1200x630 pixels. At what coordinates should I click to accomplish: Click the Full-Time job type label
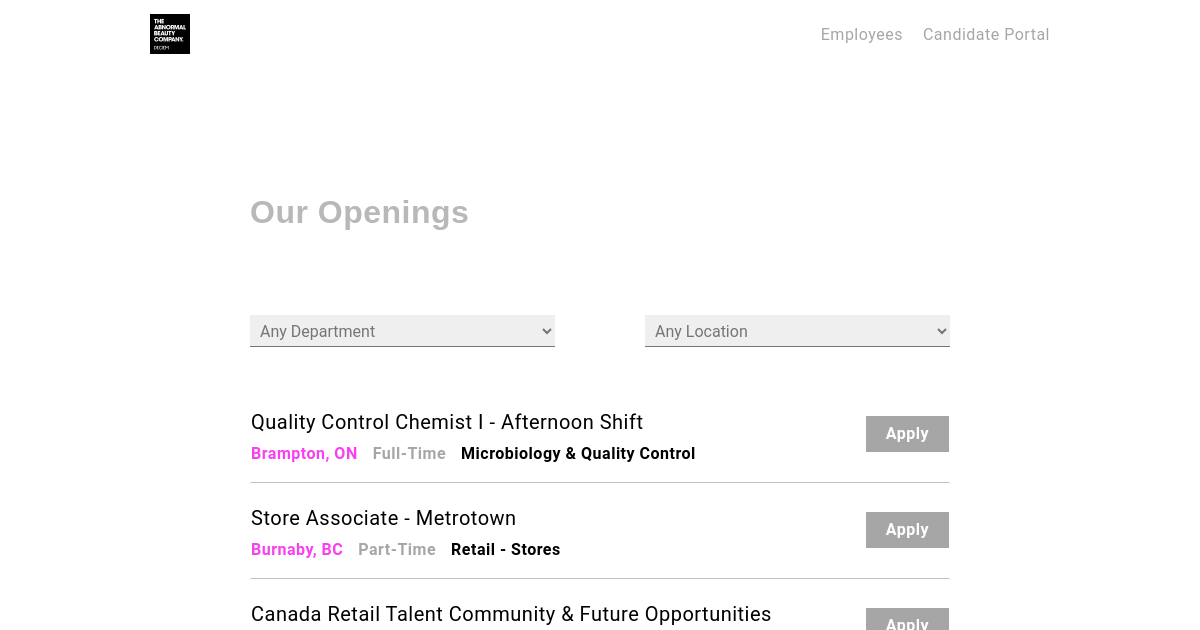click(409, 453)
